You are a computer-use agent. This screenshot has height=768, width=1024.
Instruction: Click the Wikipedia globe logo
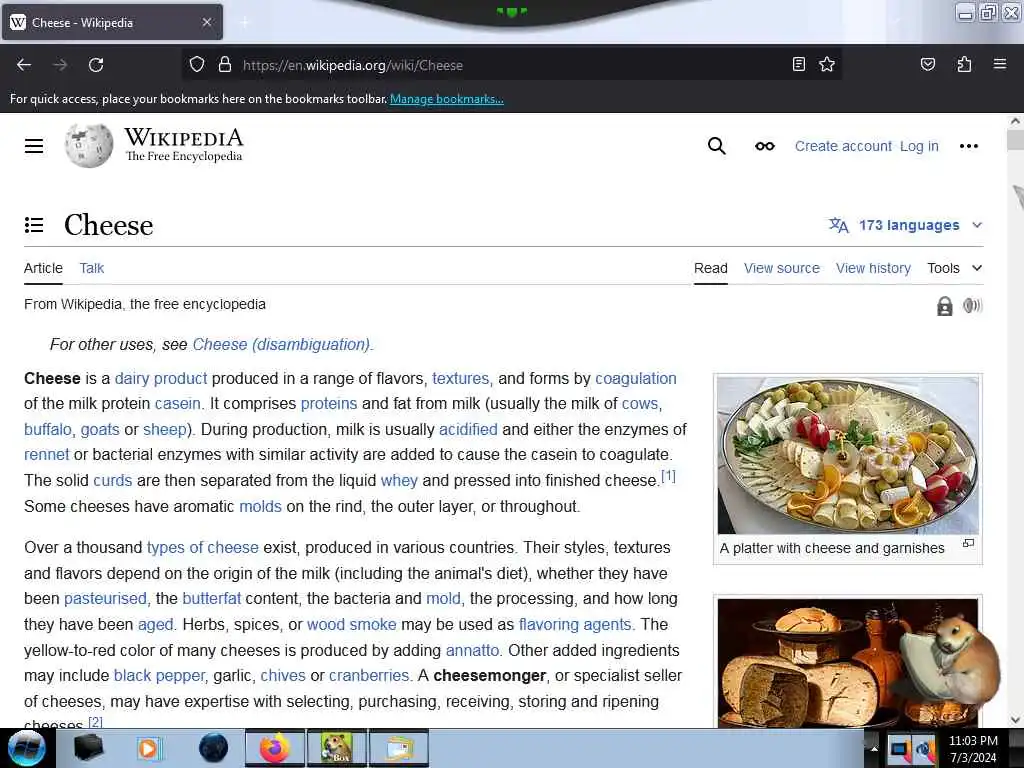click(89, 145)
